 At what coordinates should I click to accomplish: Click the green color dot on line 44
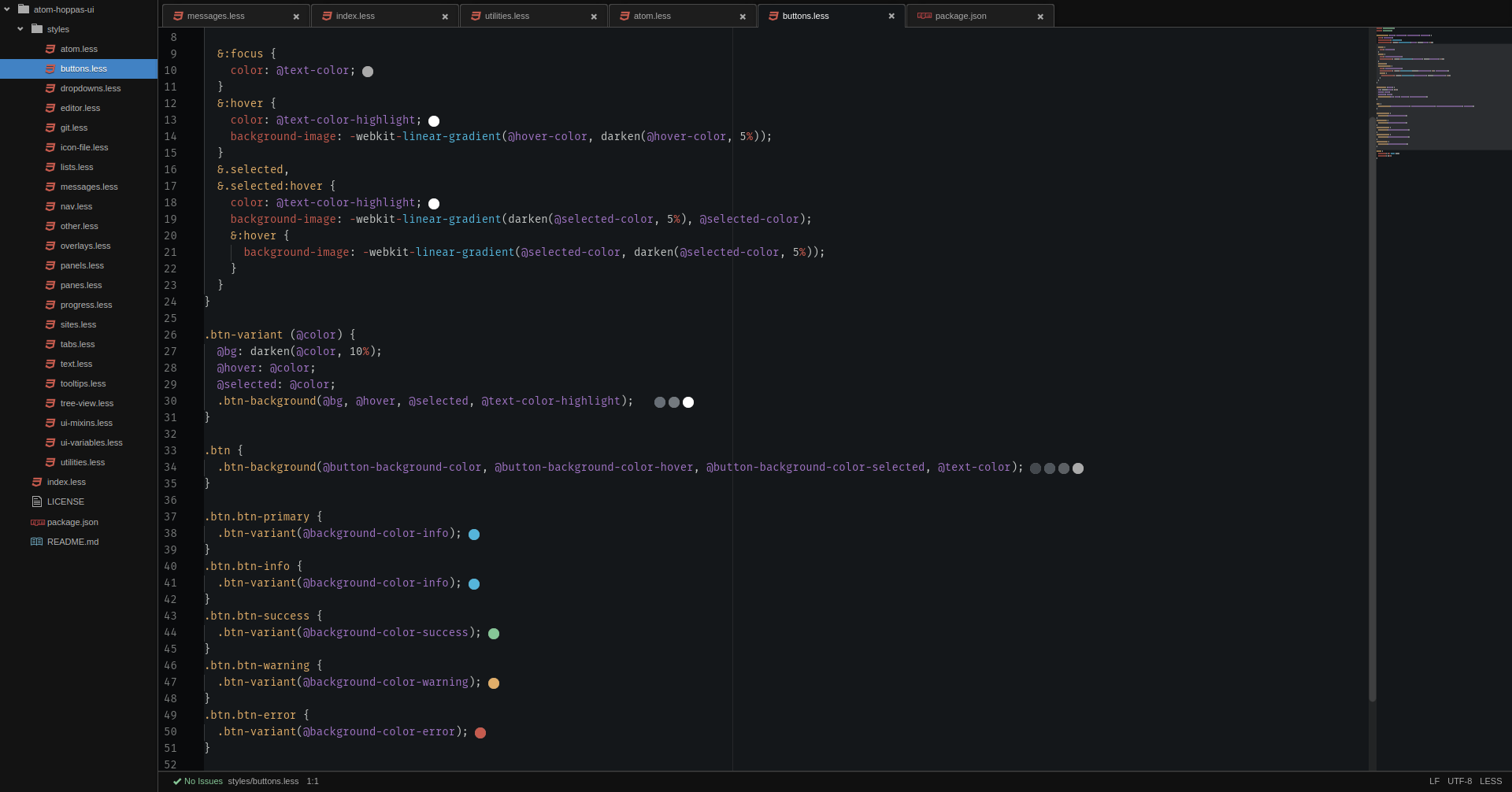[x=494, y=634]
